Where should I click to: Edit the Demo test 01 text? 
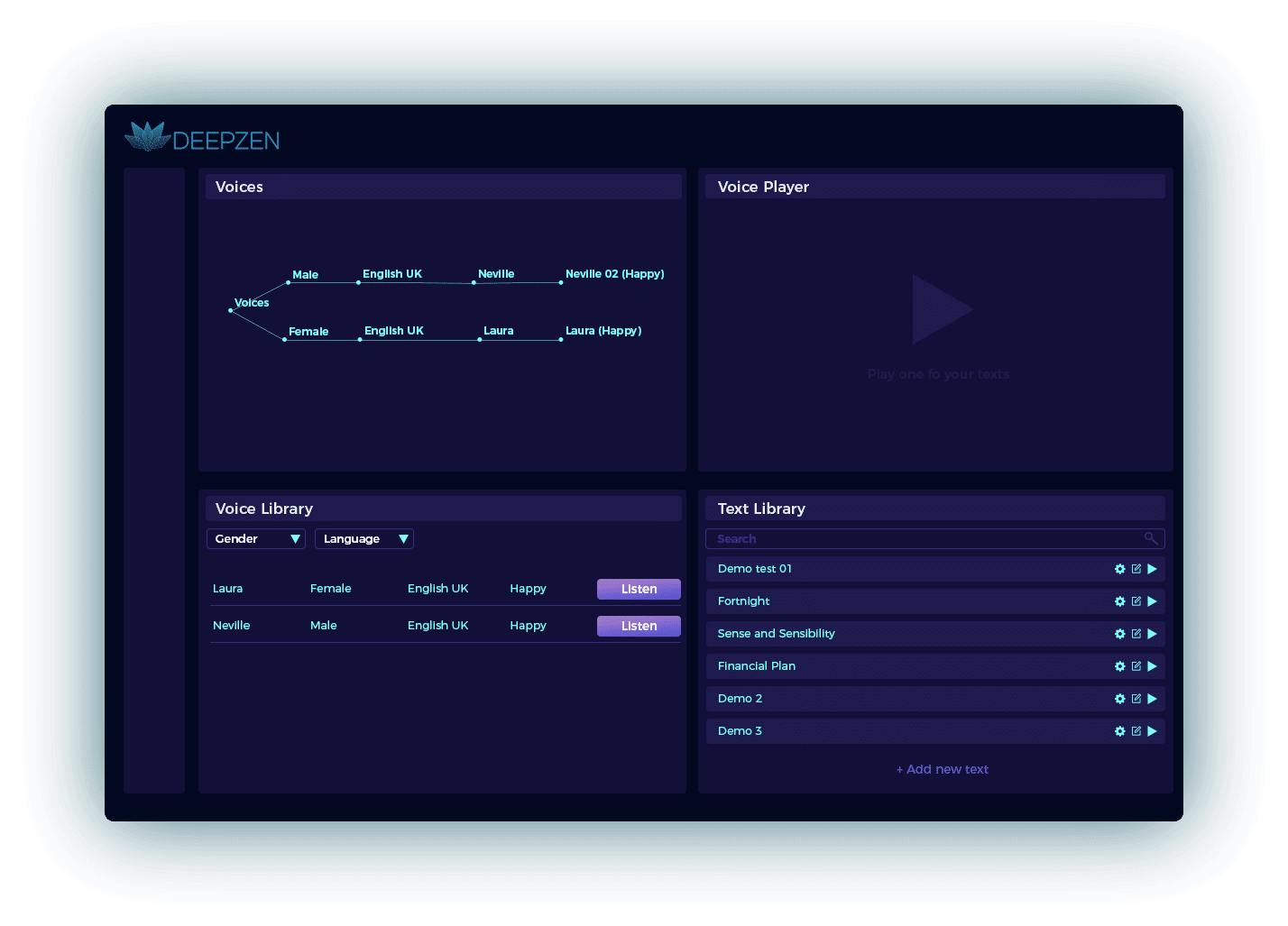1136,569
